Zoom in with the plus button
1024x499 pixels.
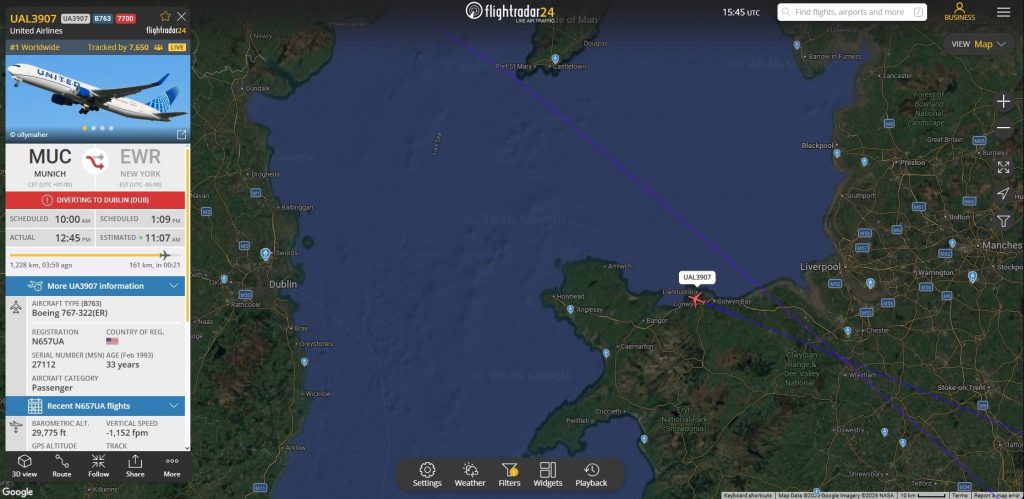[1004, 101]
